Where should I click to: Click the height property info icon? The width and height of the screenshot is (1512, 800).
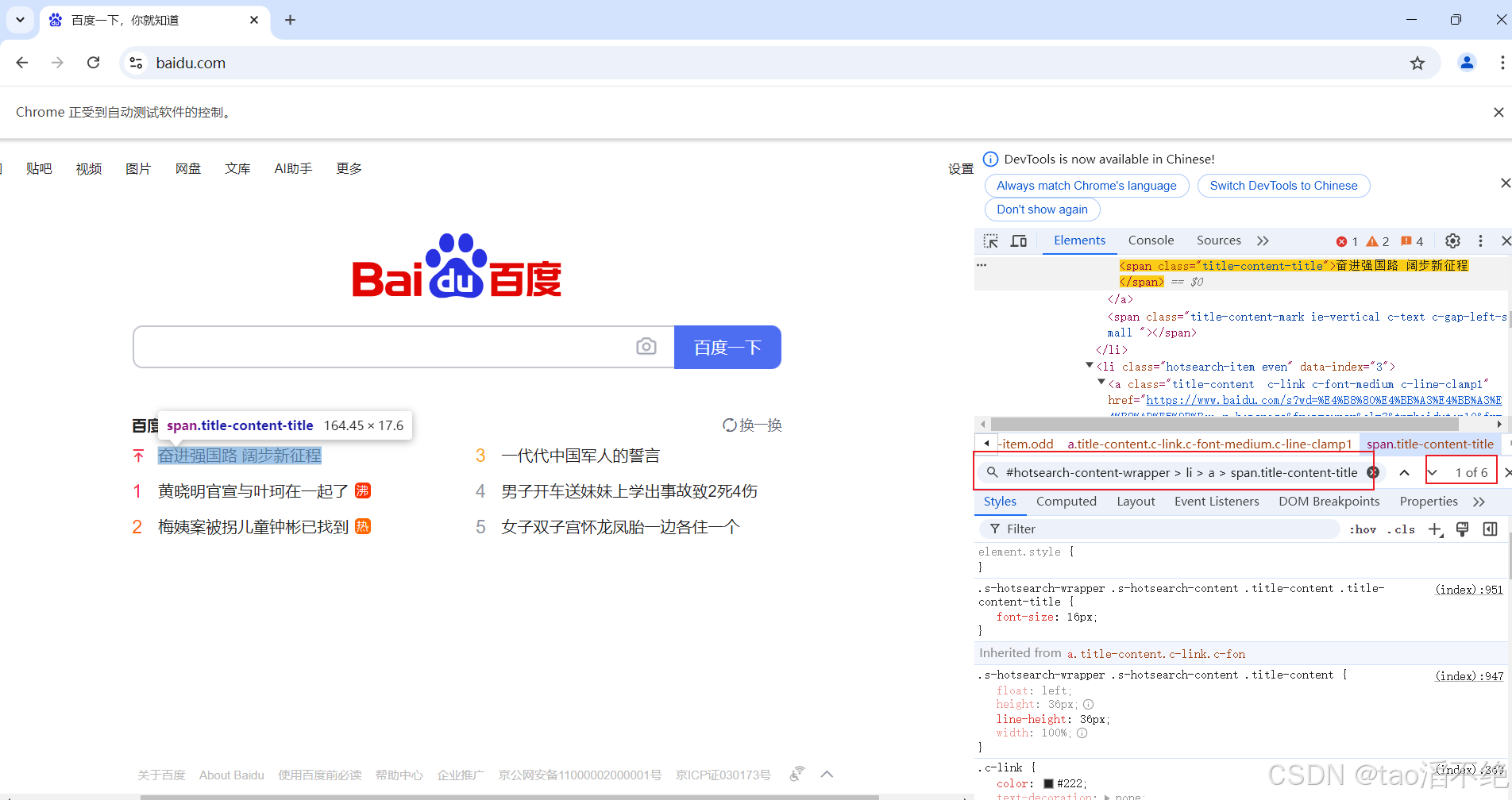coord(1088,705)
